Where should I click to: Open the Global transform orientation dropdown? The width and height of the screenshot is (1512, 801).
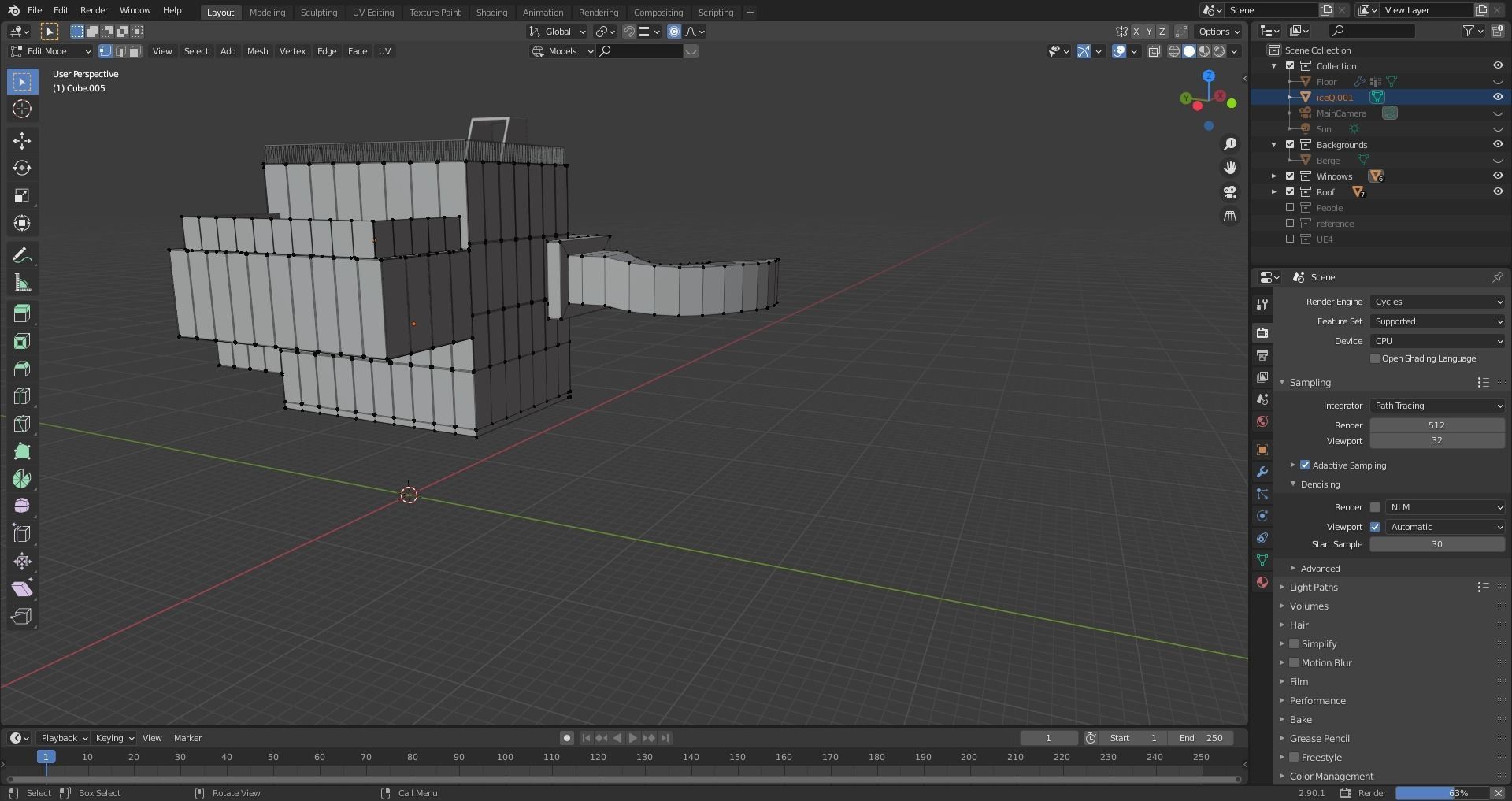tap(558, 32)
